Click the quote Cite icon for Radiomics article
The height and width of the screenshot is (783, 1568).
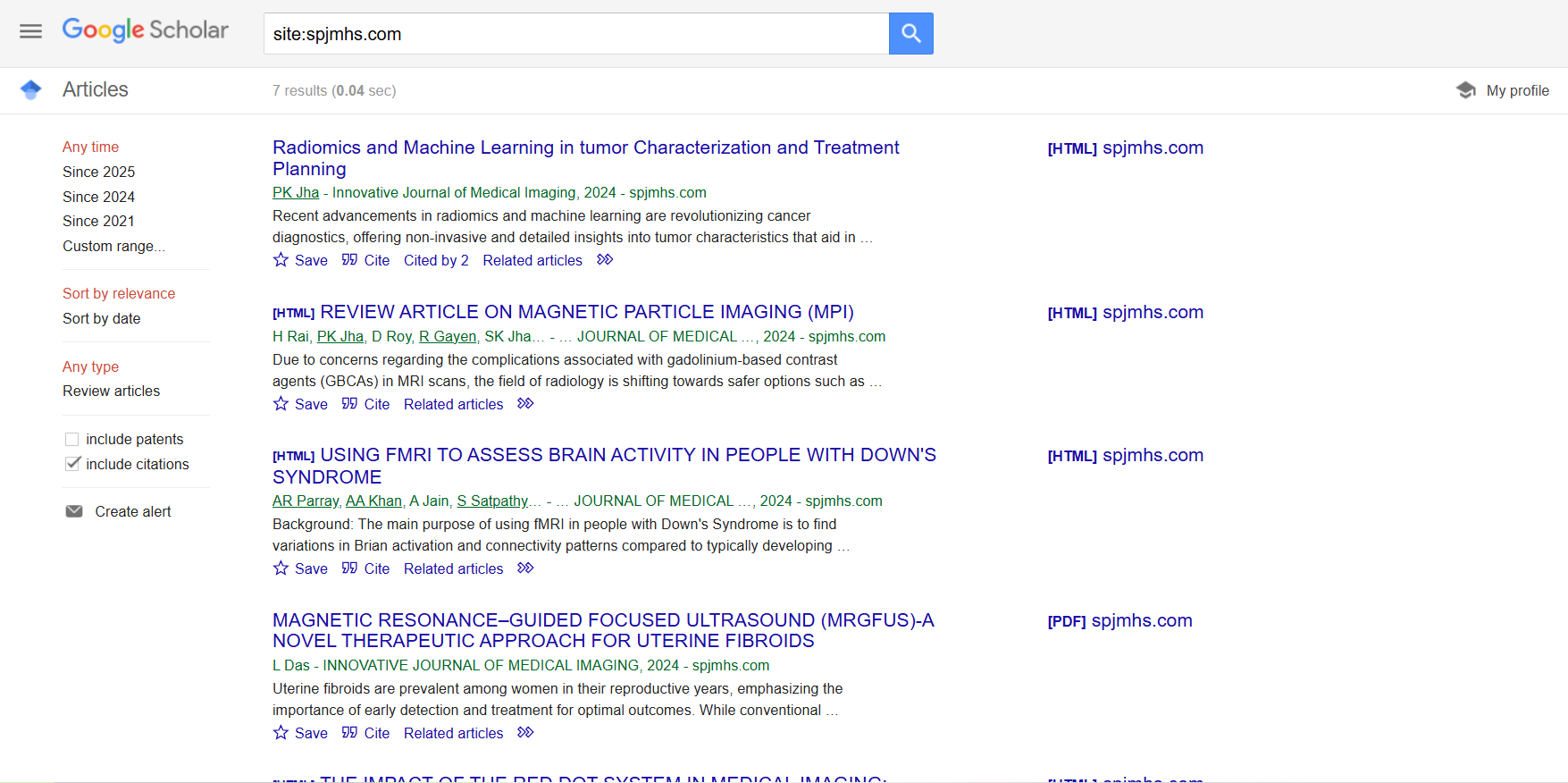tap(349, 260)
